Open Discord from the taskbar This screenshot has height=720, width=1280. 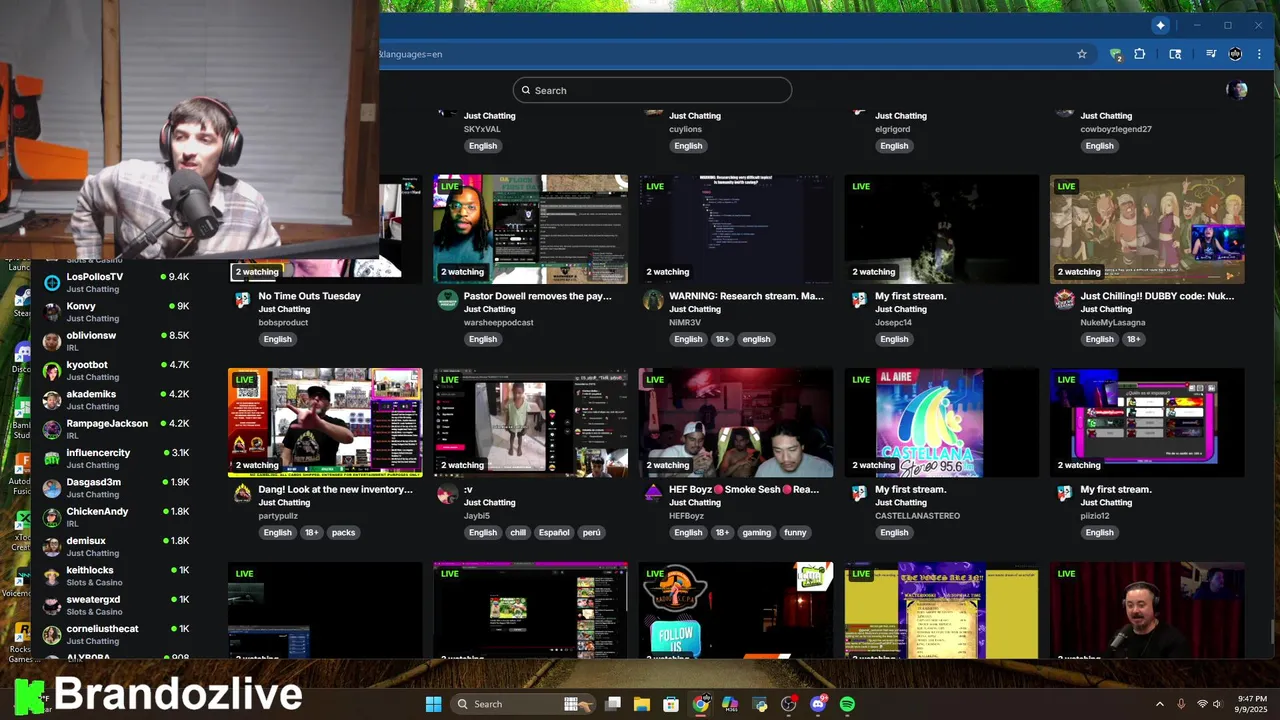(818, 704)
